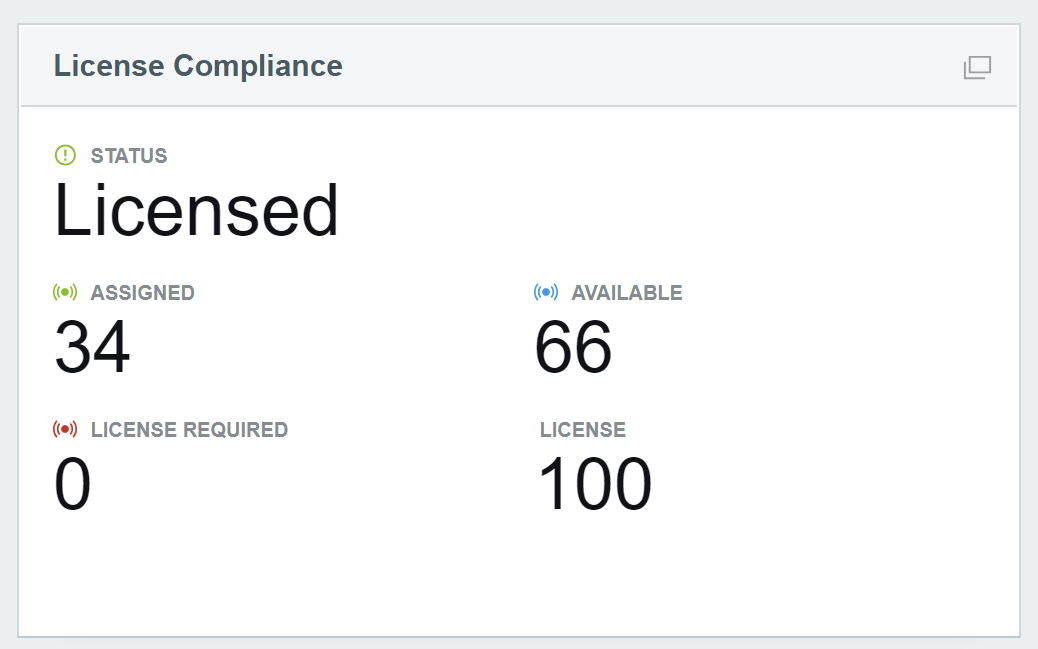Click the red License Required signal icon
Screen dimensions: 1038x649
tap(66, 429)
